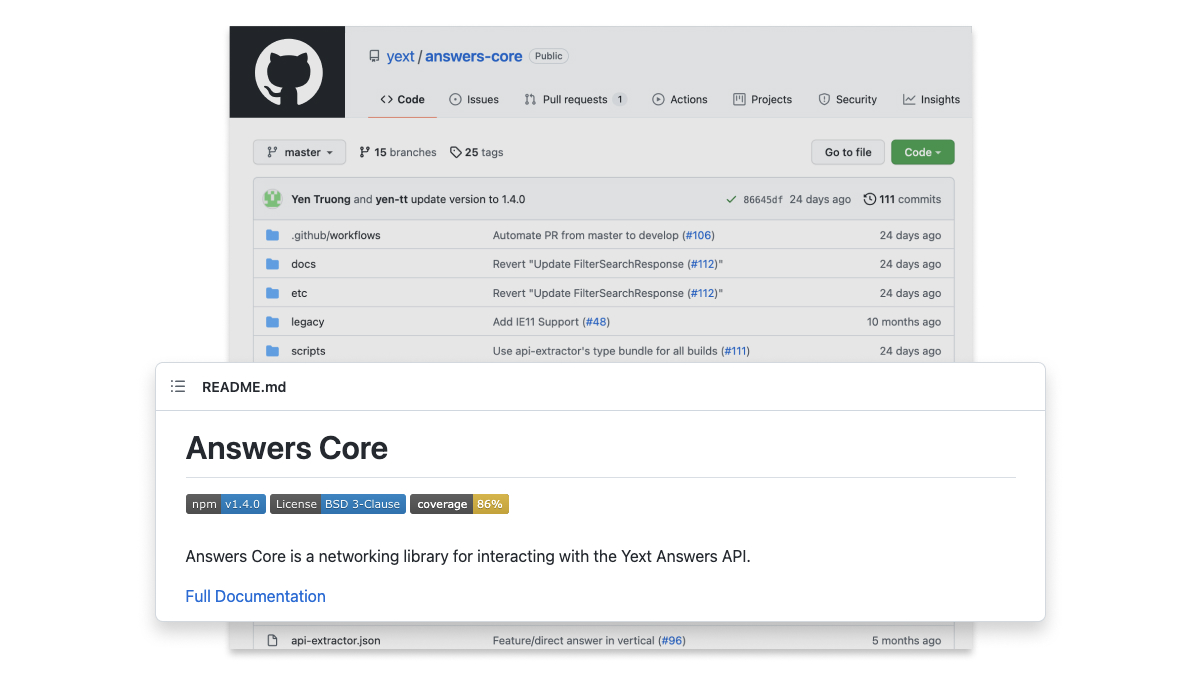Open #112 link in the docs row
1200x675 pixels.
(704, 264)
